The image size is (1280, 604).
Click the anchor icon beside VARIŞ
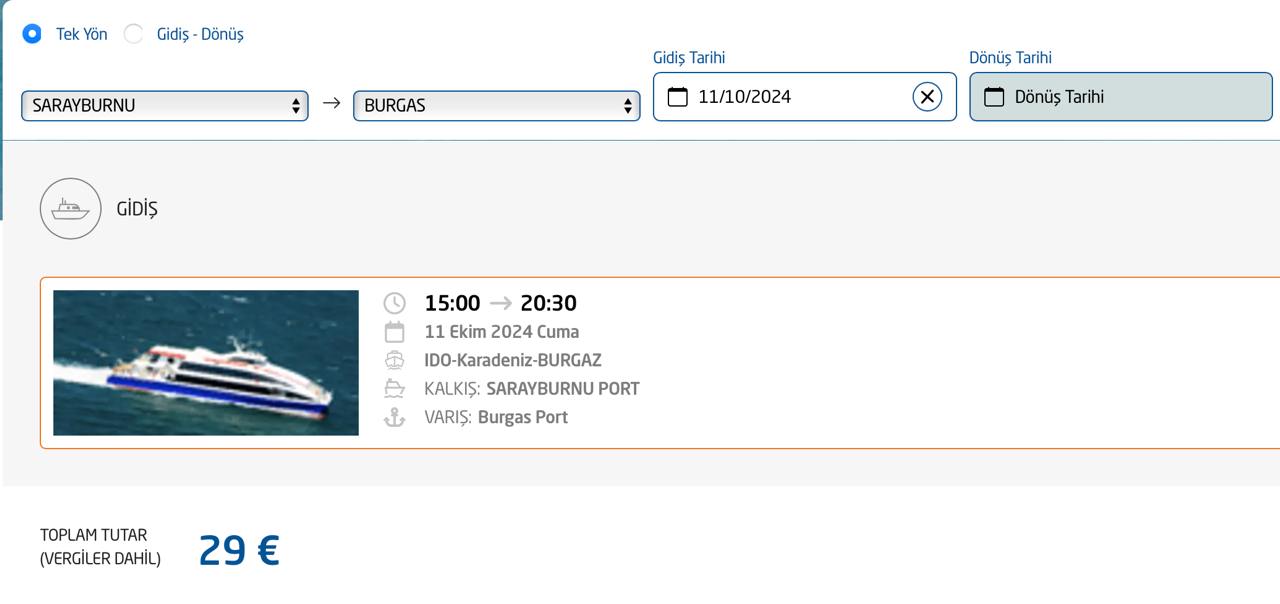tap(395, 417)
